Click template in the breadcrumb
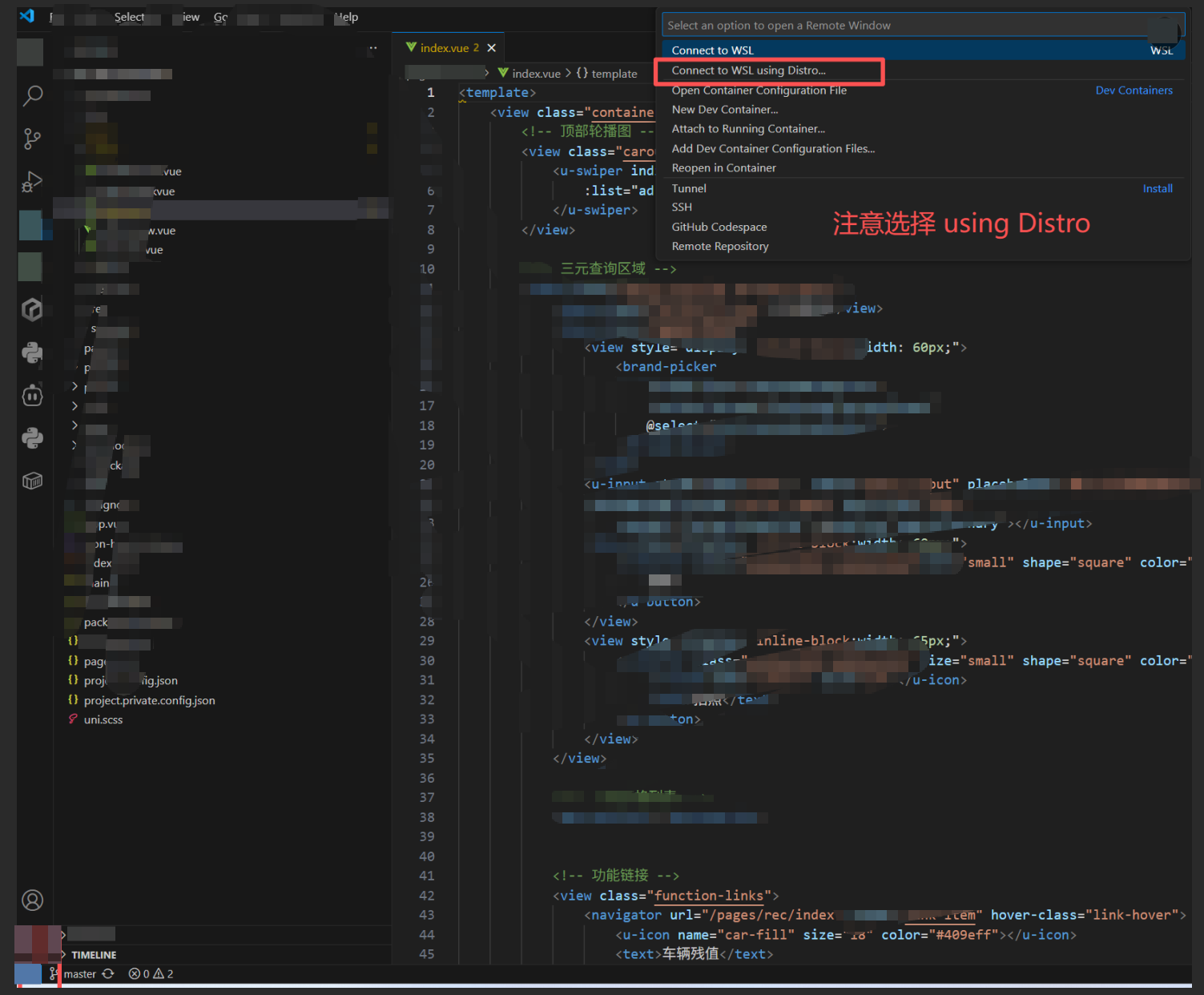The image size is (1204, 995). coord(607,73)
